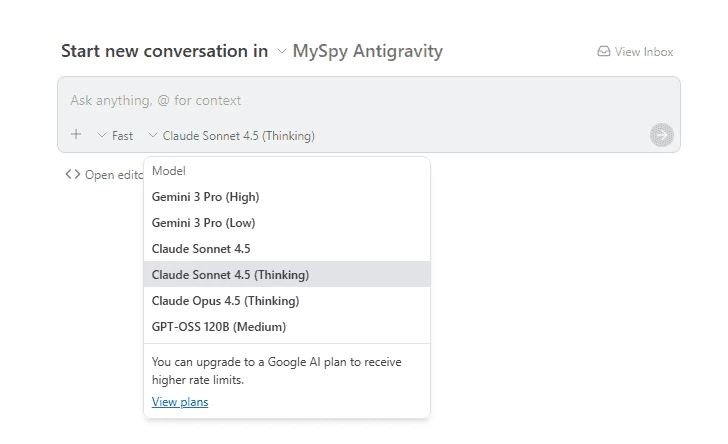The image size is (728, 444).
Task: Open the workspace chevron before MySpy Antigravity
Action: 281,52
